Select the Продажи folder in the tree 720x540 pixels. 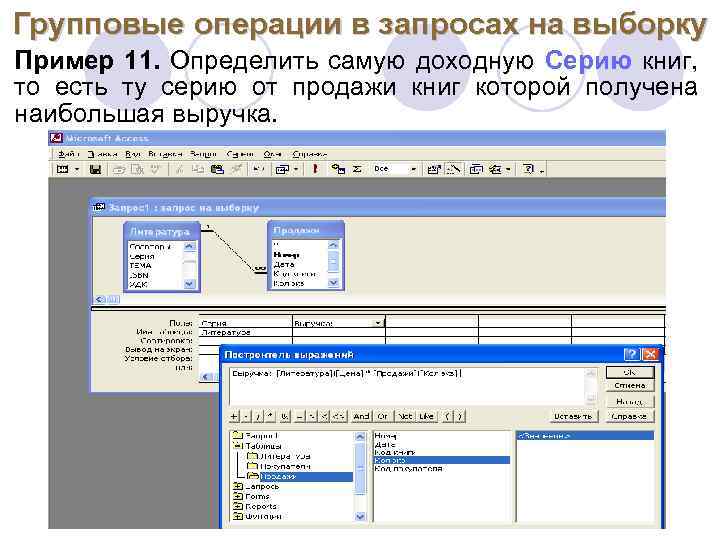coord(280,477)
